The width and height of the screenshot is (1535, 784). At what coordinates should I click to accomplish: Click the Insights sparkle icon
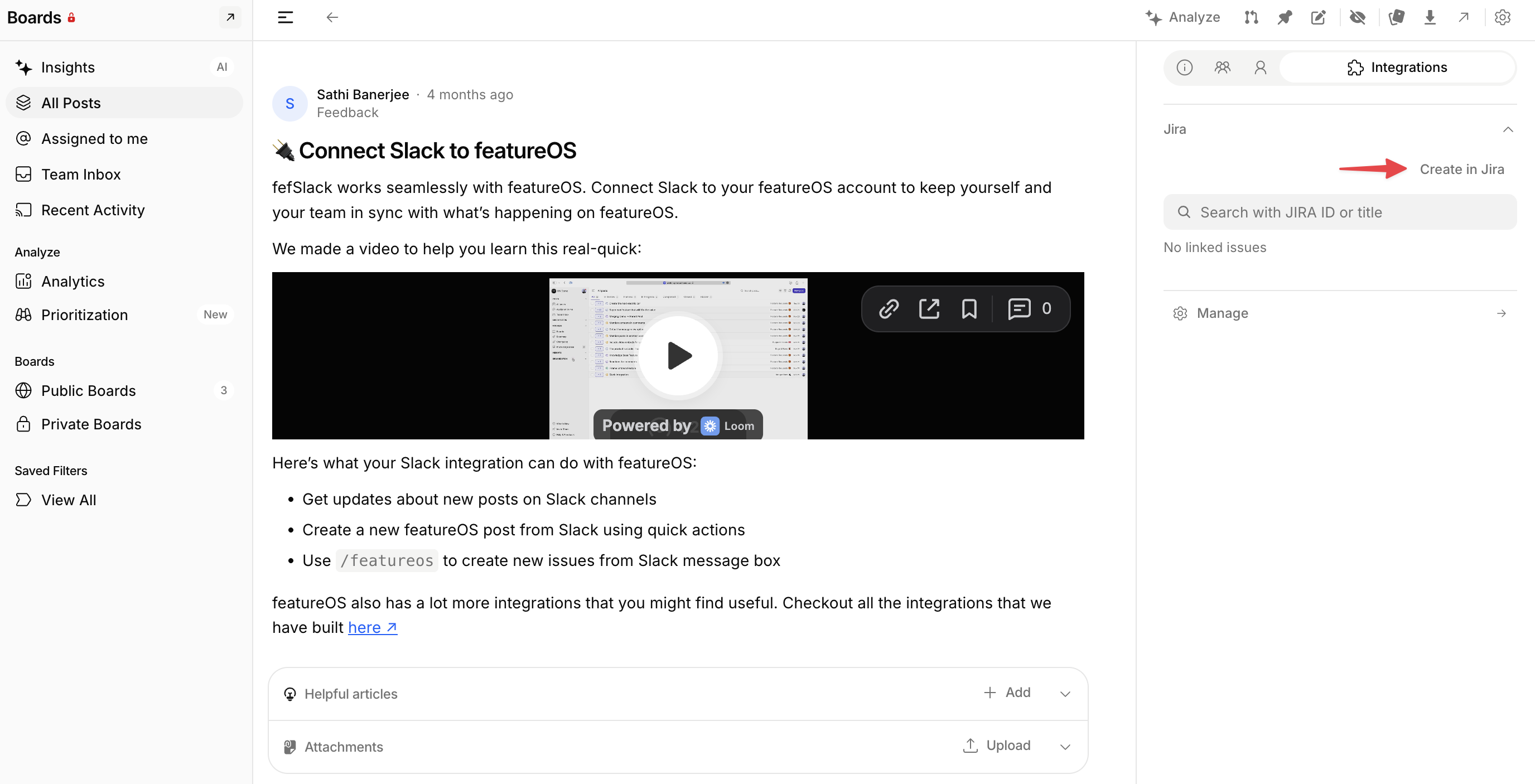[24, 67]
